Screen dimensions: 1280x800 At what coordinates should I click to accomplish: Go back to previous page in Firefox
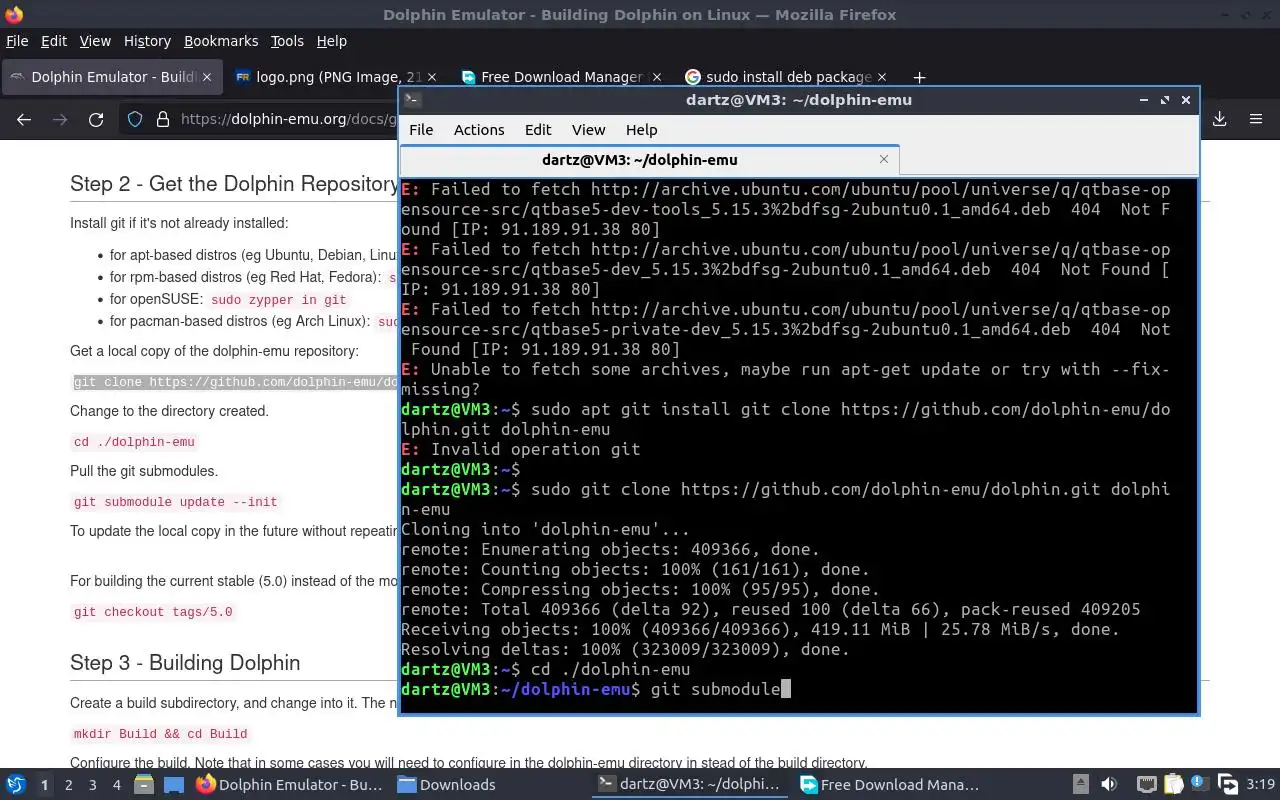(x=24, y=119)
